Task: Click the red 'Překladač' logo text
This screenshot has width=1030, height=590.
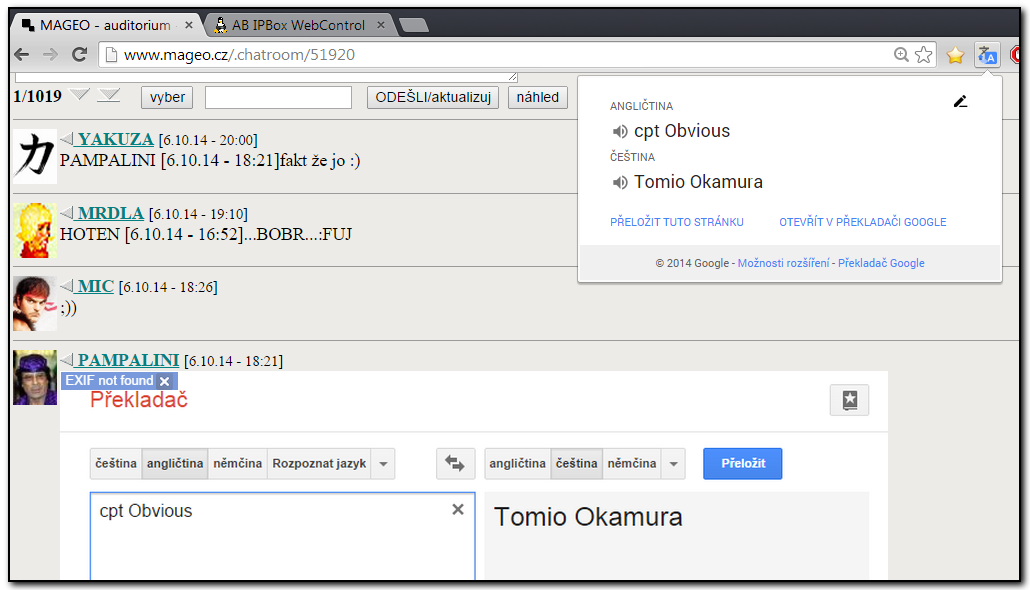Action: point(139,399)
